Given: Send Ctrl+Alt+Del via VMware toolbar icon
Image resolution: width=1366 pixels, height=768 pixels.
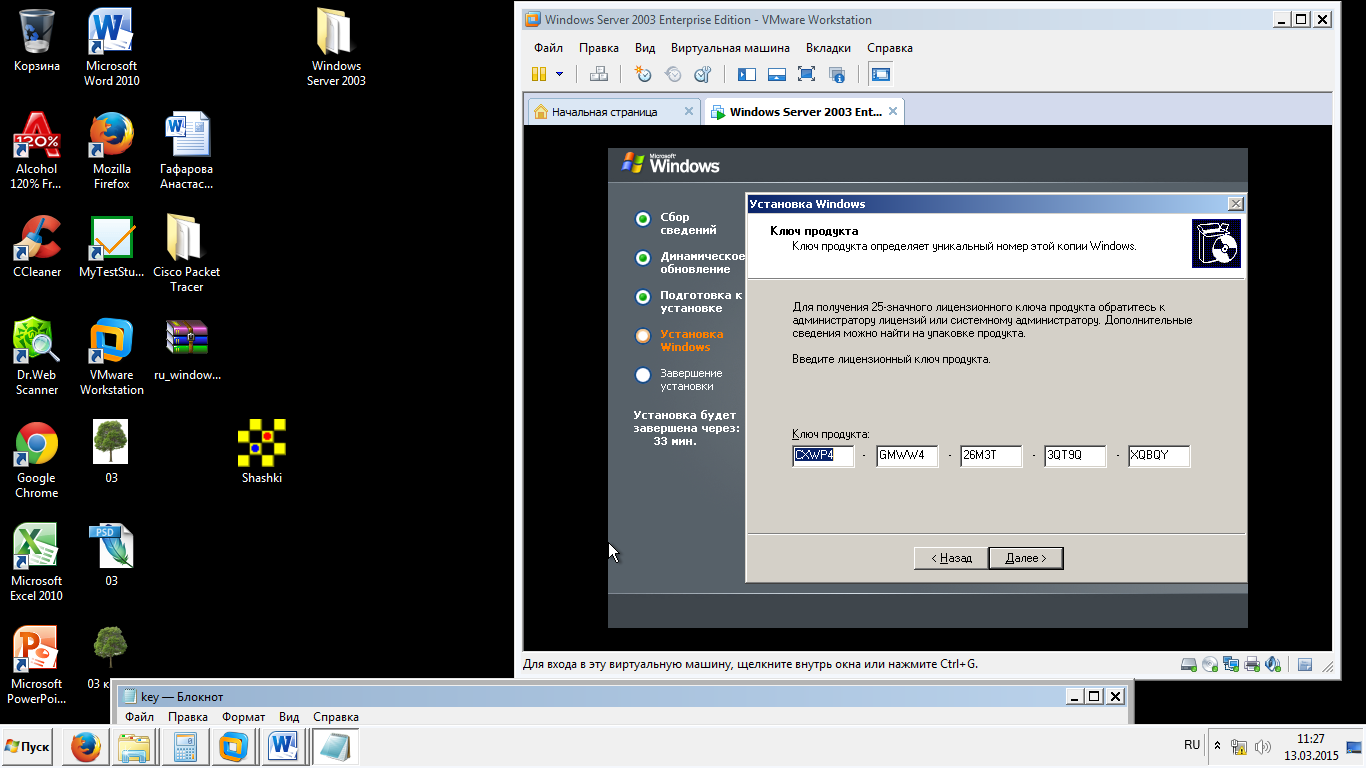Looking at the screenshot, I should click(x=599, y=74).
